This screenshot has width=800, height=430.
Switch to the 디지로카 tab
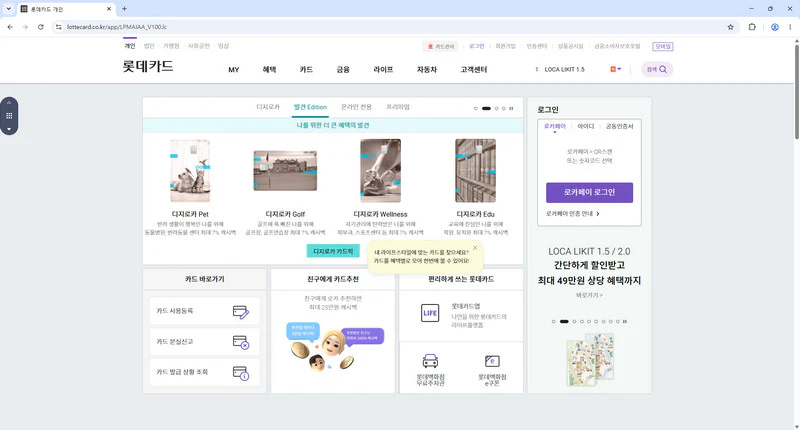pos(268,107)
